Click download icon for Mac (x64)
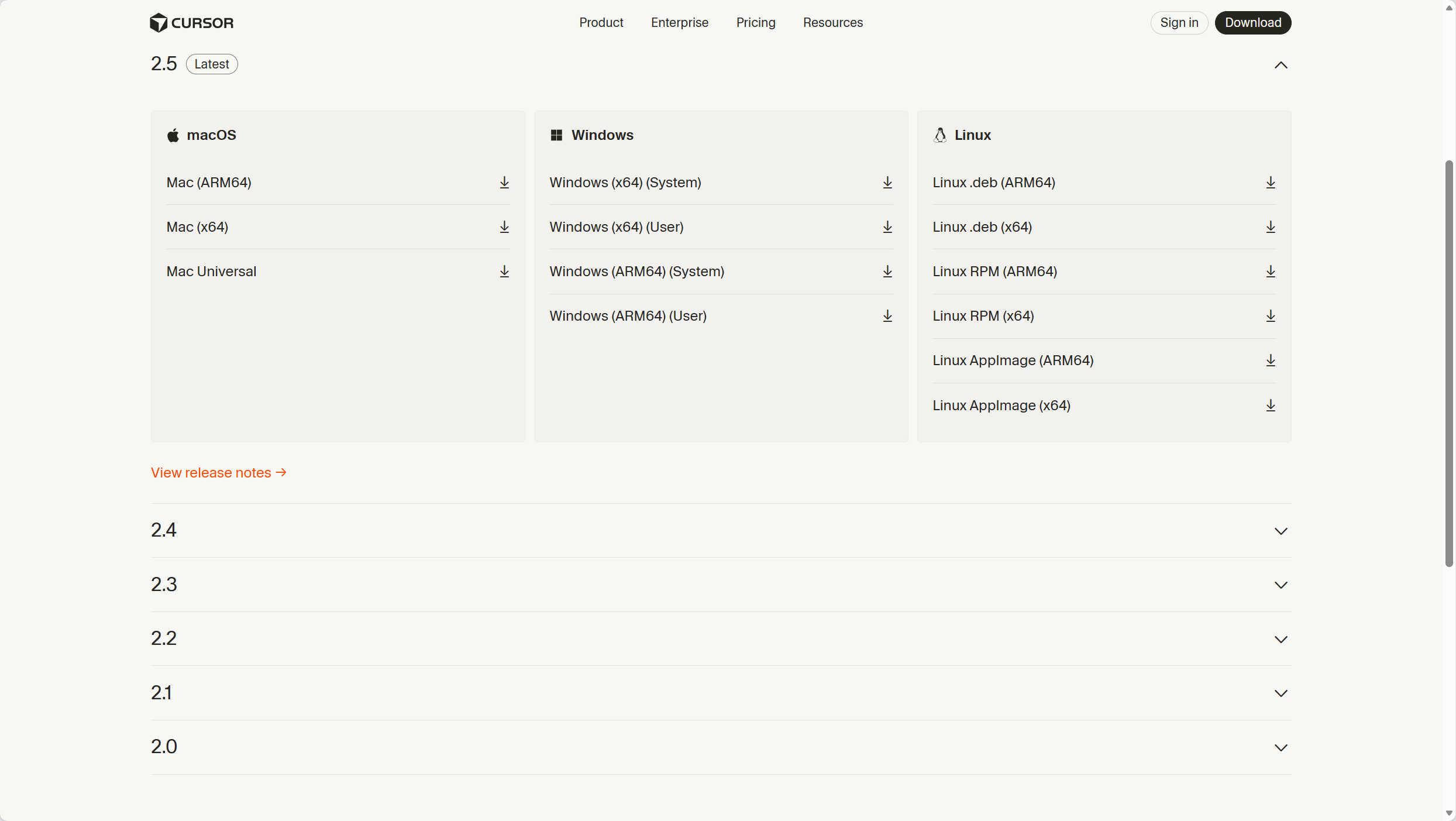 [504, 227]
